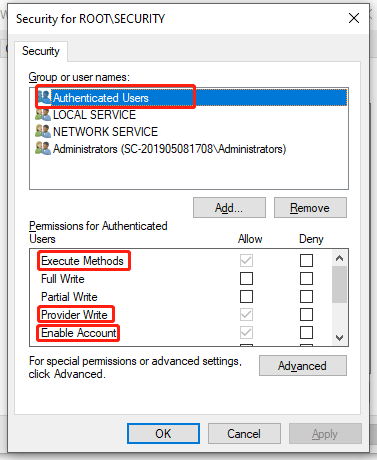Tick Deny for Execute Methods
377x460 pixels.
point(306,260)
